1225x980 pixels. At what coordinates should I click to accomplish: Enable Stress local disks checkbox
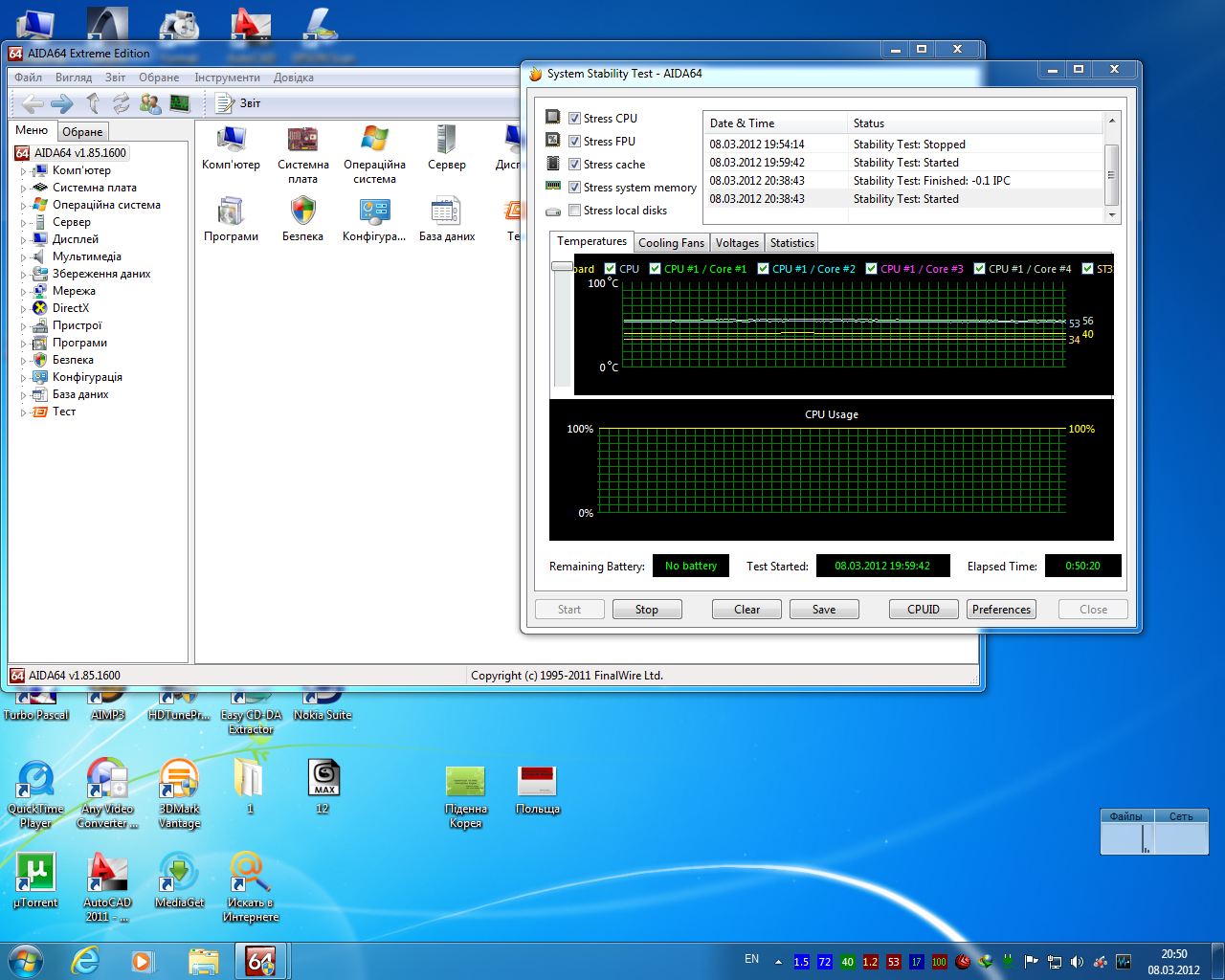pos(574,211)
